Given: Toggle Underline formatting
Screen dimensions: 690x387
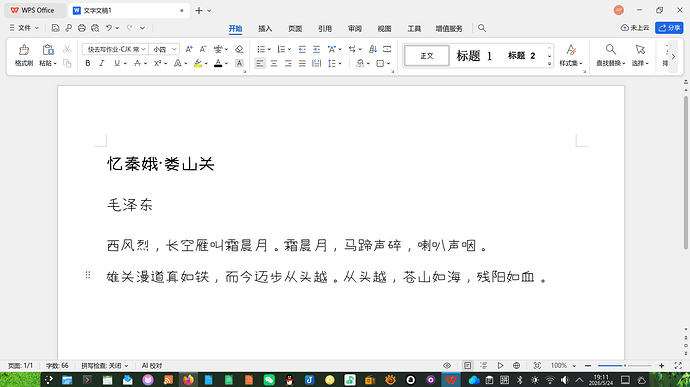Looking at the screenshot, I should 117,63.
